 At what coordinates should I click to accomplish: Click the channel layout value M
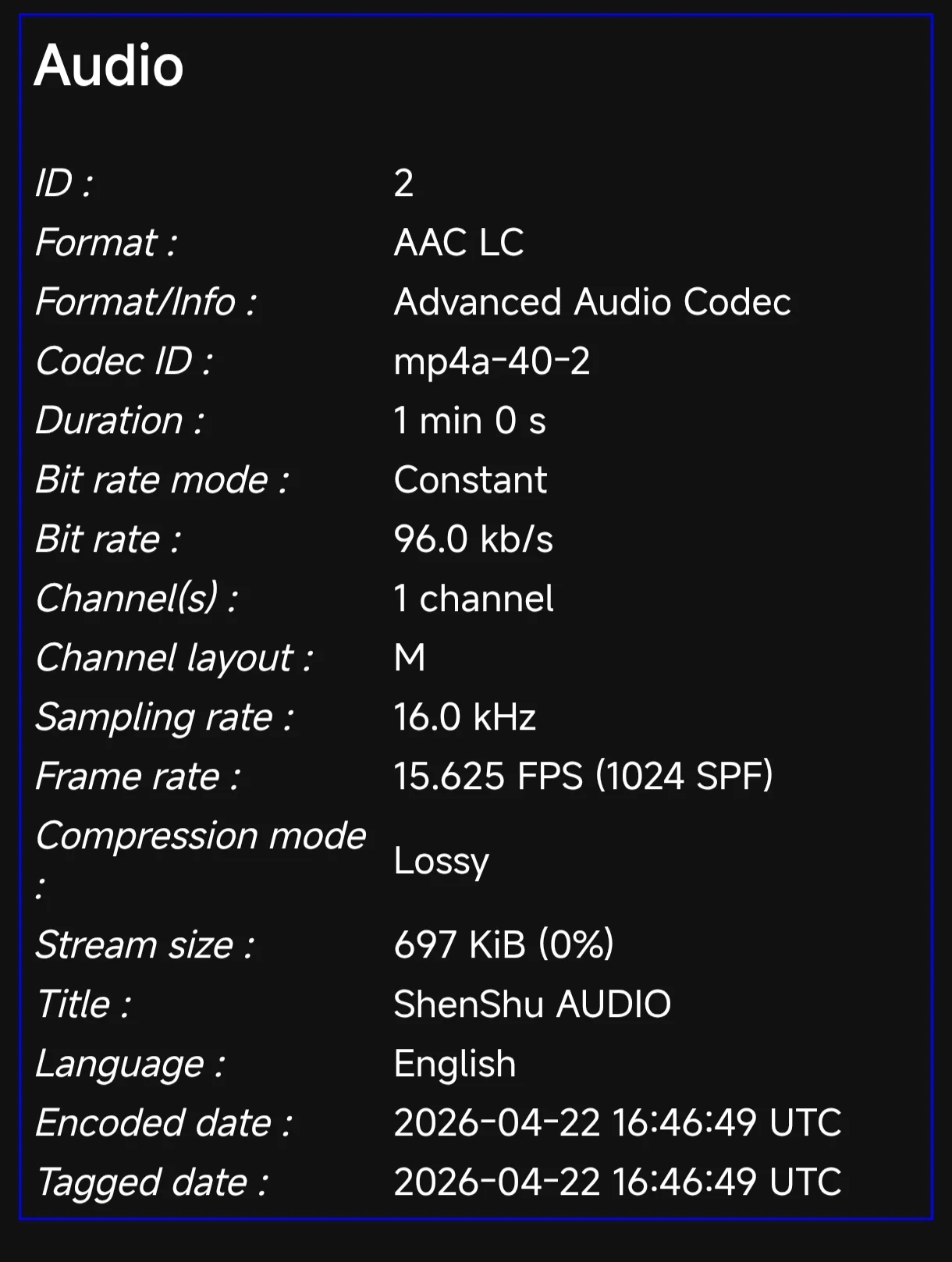click(410, 658)
